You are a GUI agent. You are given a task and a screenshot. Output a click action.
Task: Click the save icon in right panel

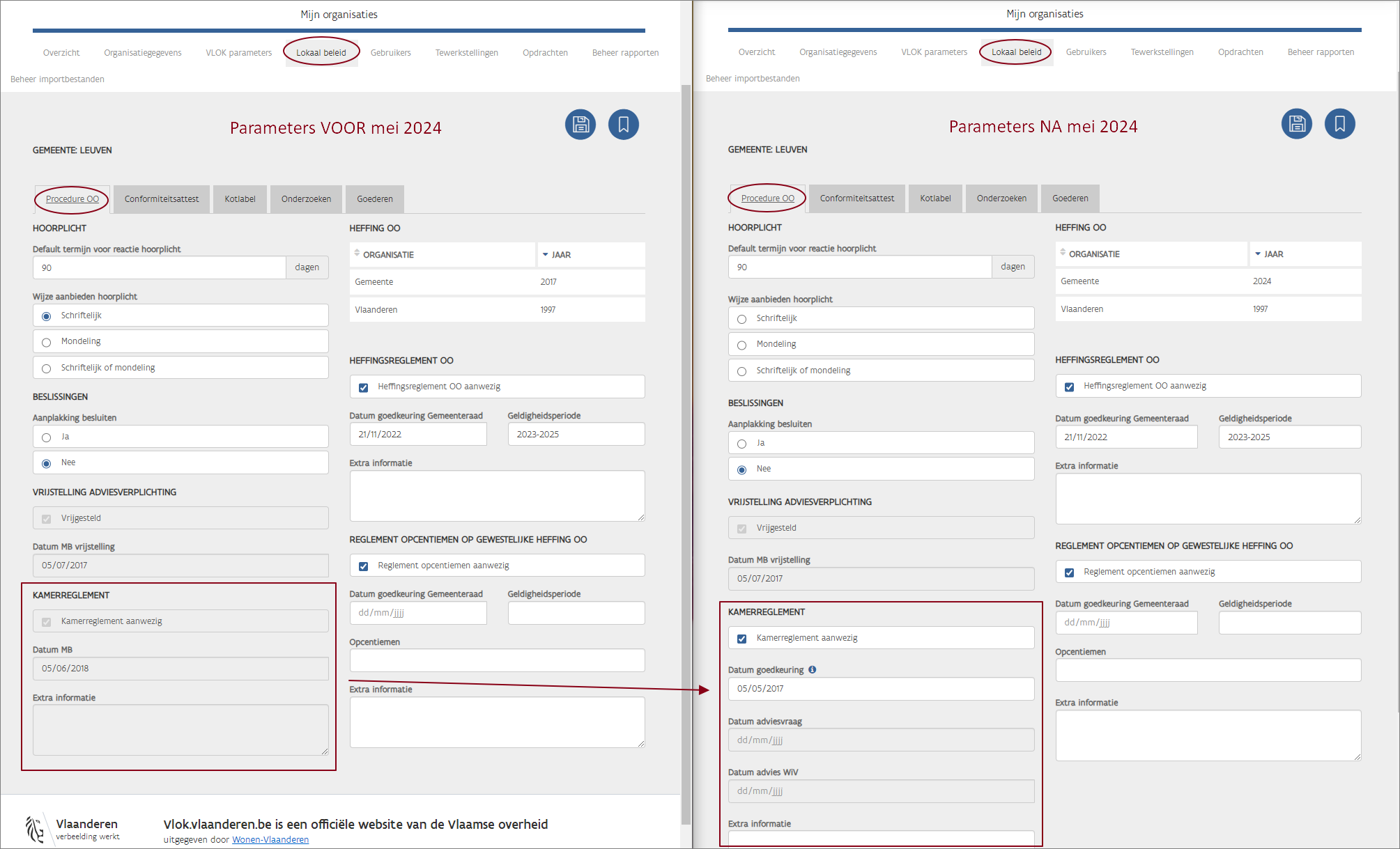1296,124
